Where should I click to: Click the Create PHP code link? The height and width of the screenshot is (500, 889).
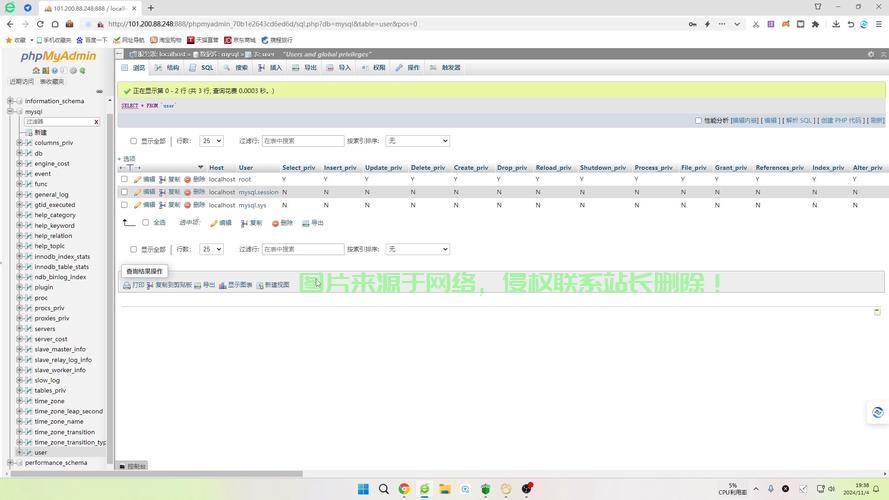[841, 120]
